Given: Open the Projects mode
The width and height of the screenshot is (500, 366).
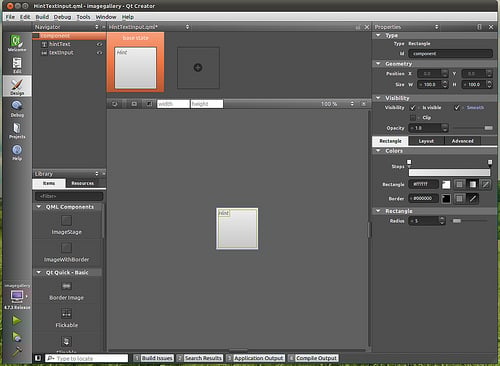Looking at the screenshot, I should 17,131.
